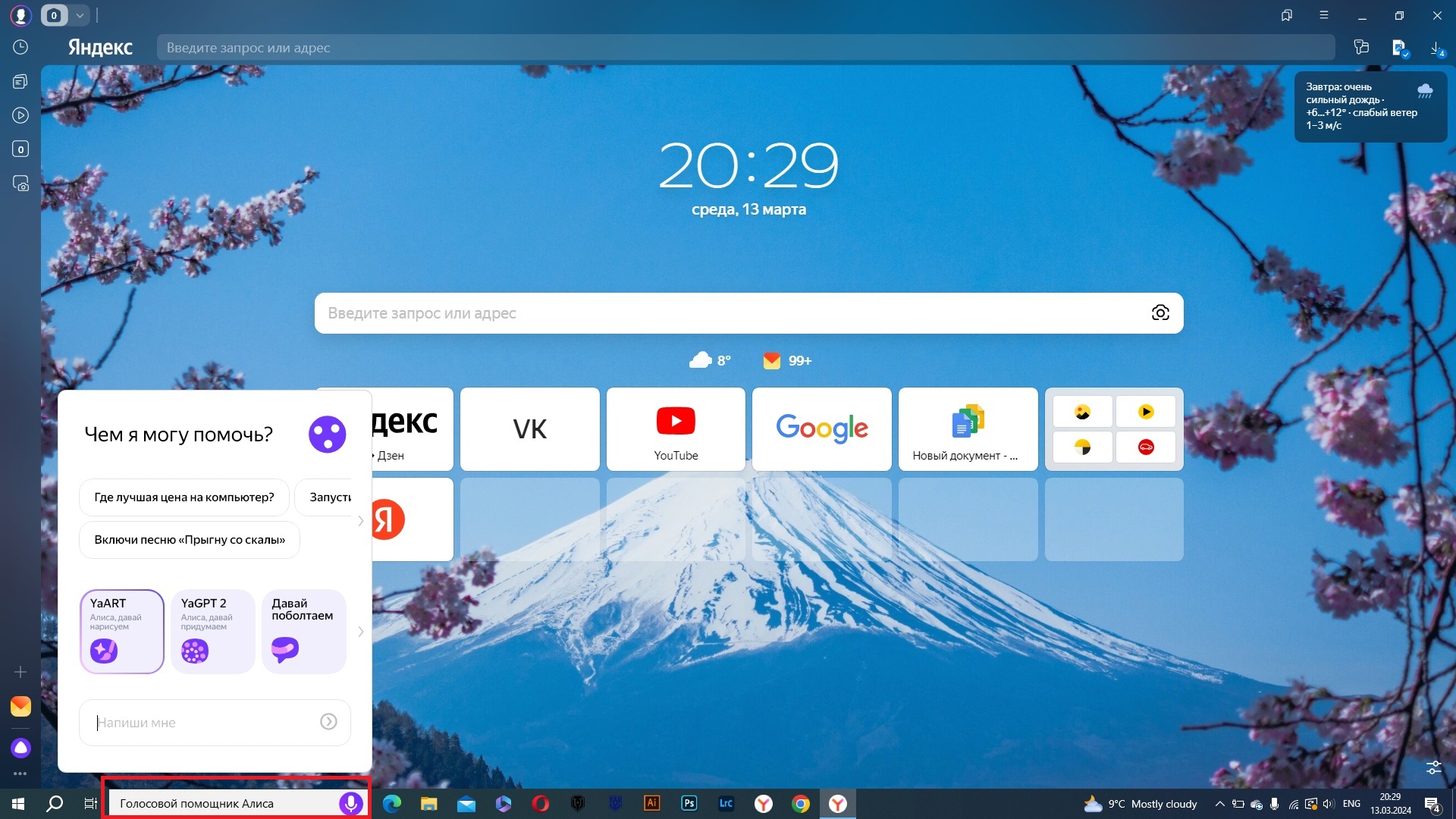This screenshot has width=1456, height=819.
Task: Open the Alice assistant icon in the sidebar
Action: [20, 748]
